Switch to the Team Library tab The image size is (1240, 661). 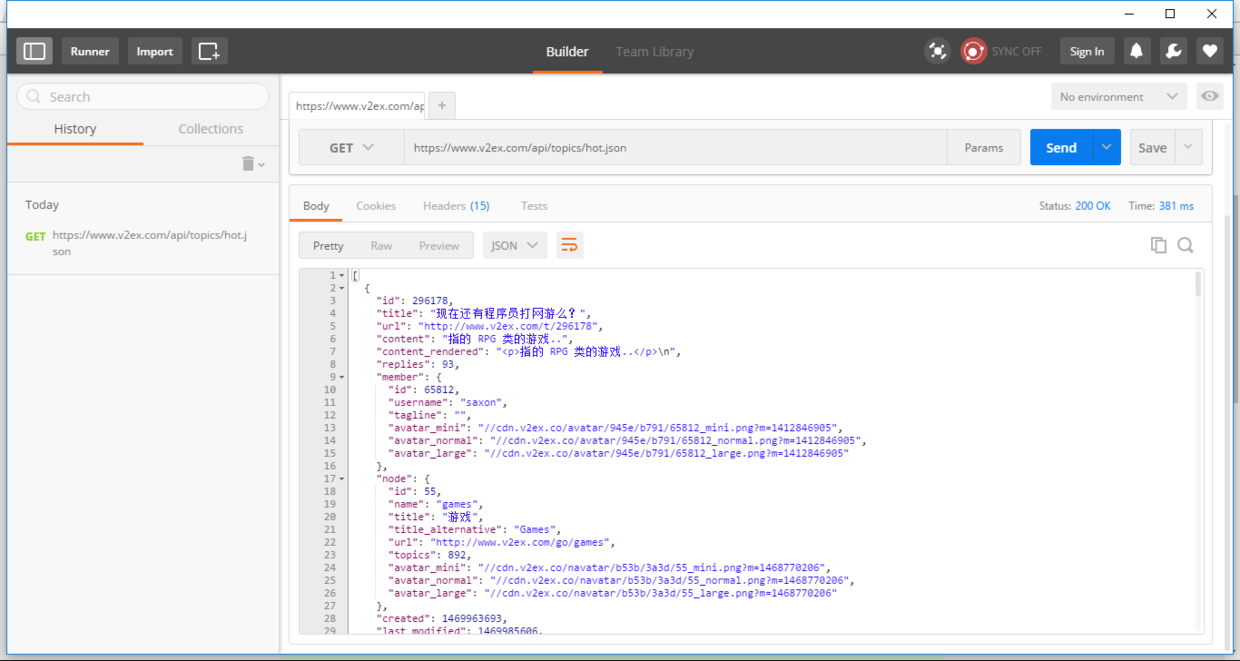pos(654,51)
